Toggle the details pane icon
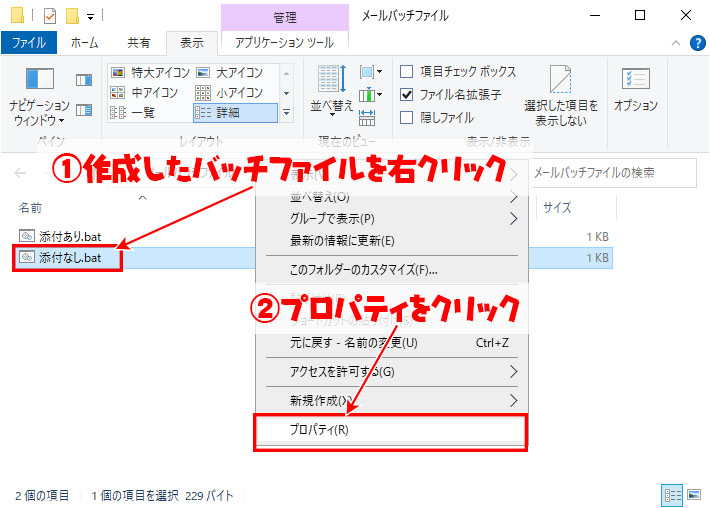Screen dimensions: 710x508 (x=84, y=110)
